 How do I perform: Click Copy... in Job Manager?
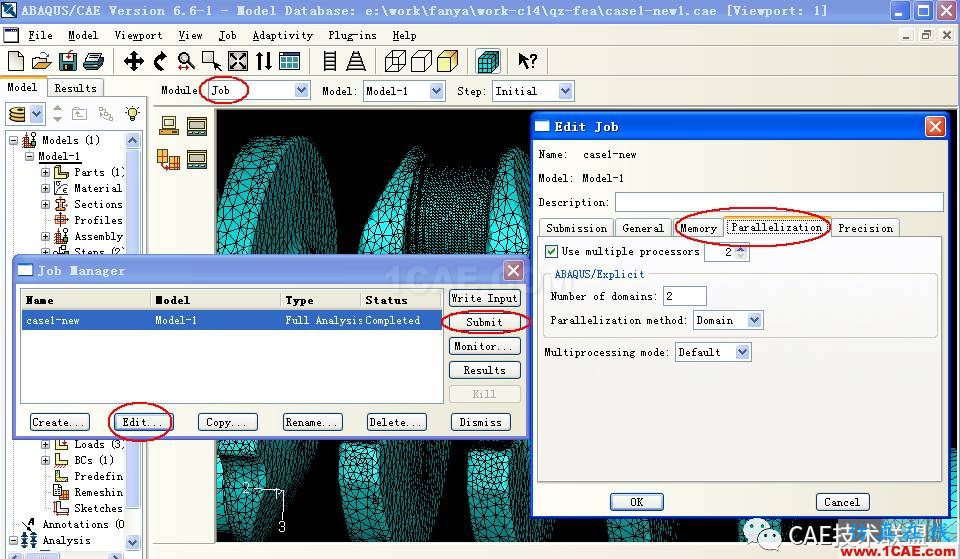tap(227, 422)
